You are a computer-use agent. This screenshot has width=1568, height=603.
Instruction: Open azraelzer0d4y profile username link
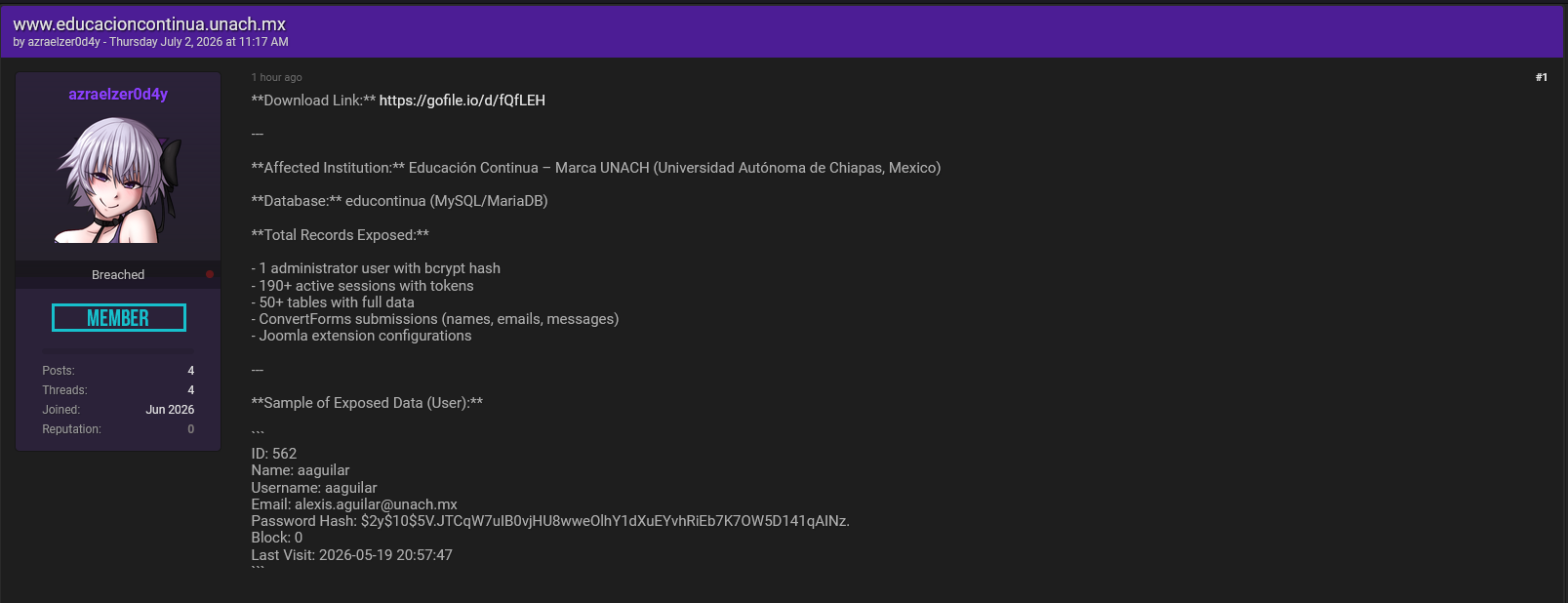coord(118,94)
